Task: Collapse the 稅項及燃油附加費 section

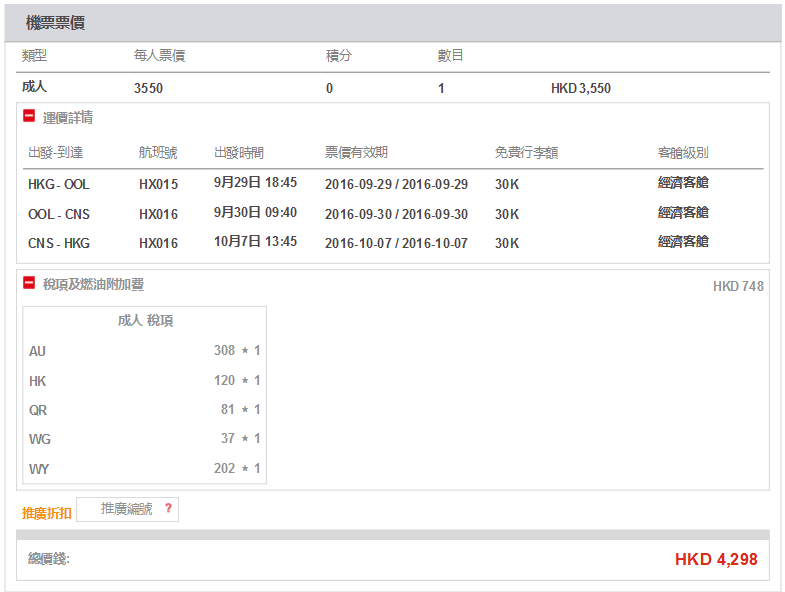Action: click(x=29, y=283)
